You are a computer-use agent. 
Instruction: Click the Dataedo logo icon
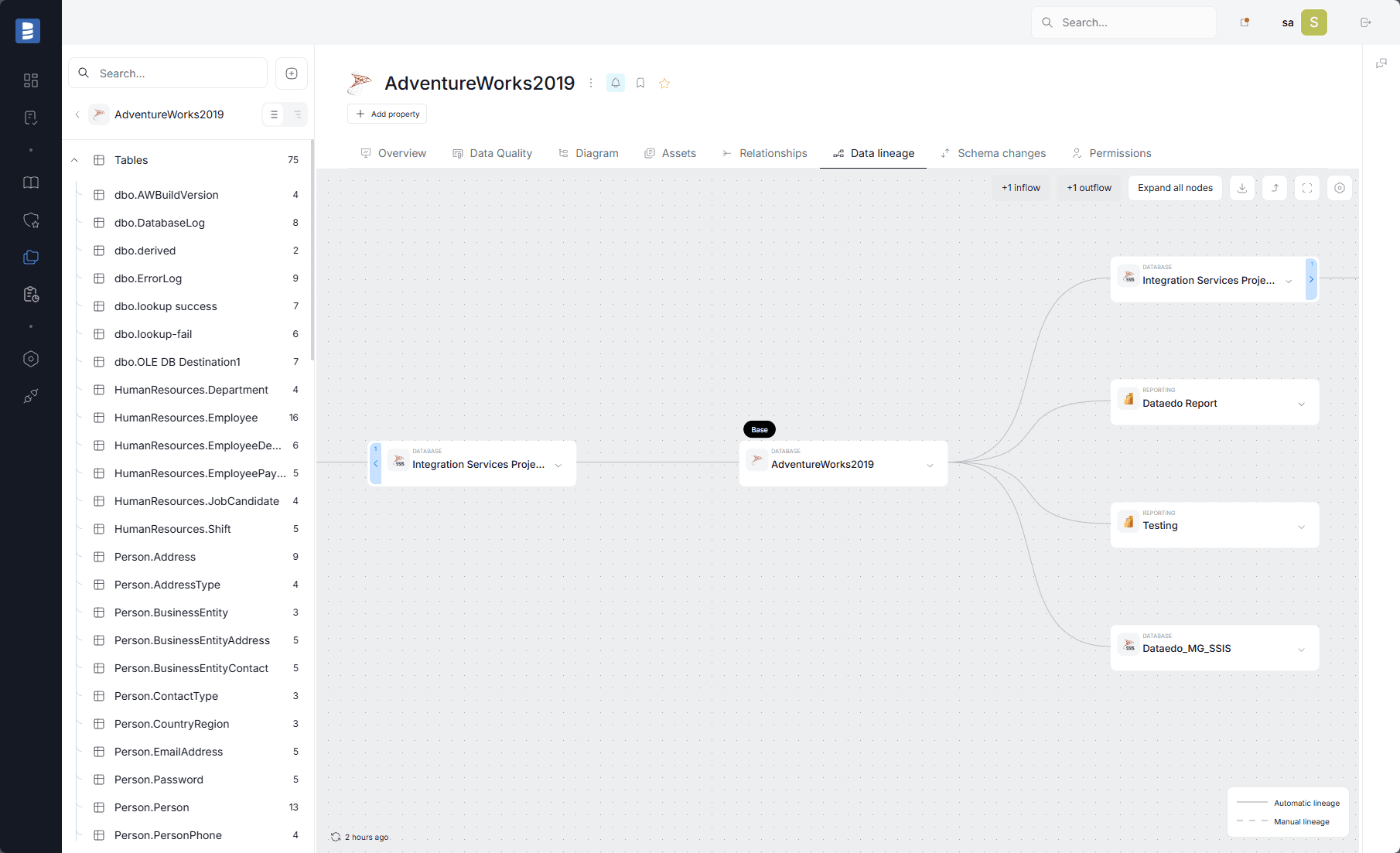point(28,31)
